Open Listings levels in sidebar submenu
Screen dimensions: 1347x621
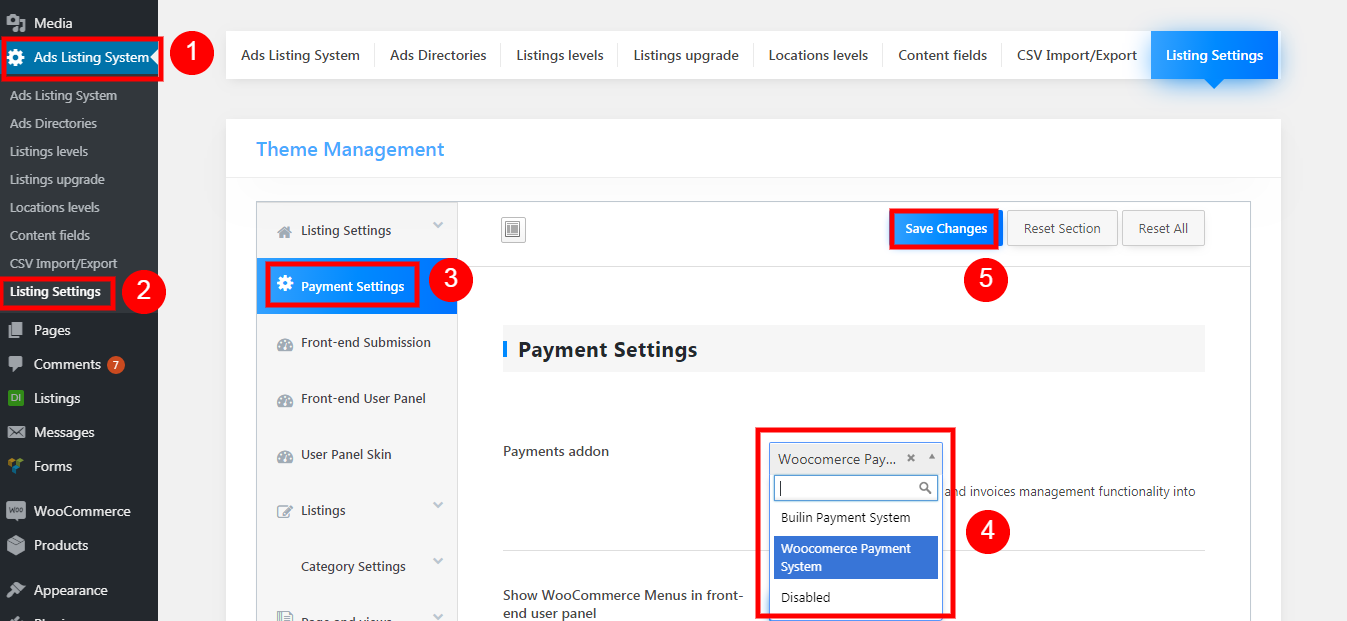click(x=49, y=152)
